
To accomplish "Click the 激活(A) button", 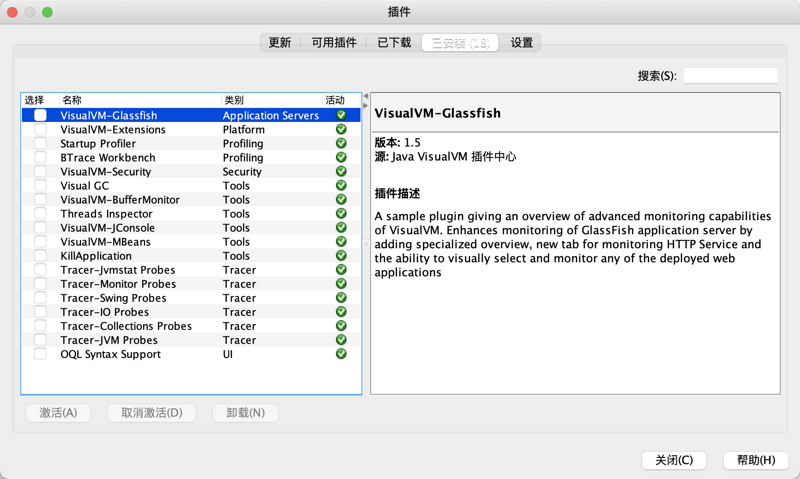I will click(58, 413).
